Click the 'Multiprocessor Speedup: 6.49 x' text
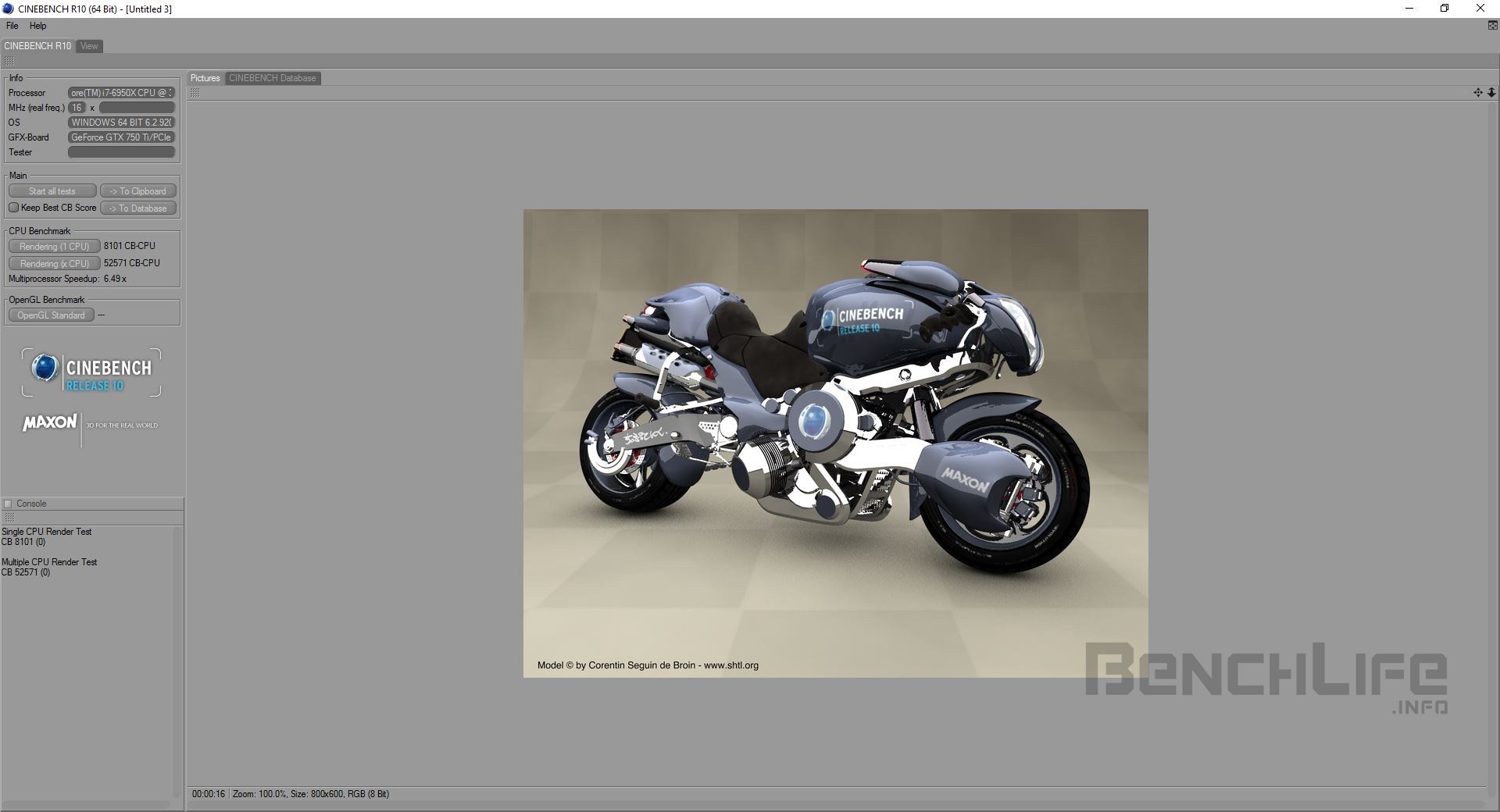 pos(67,279)
